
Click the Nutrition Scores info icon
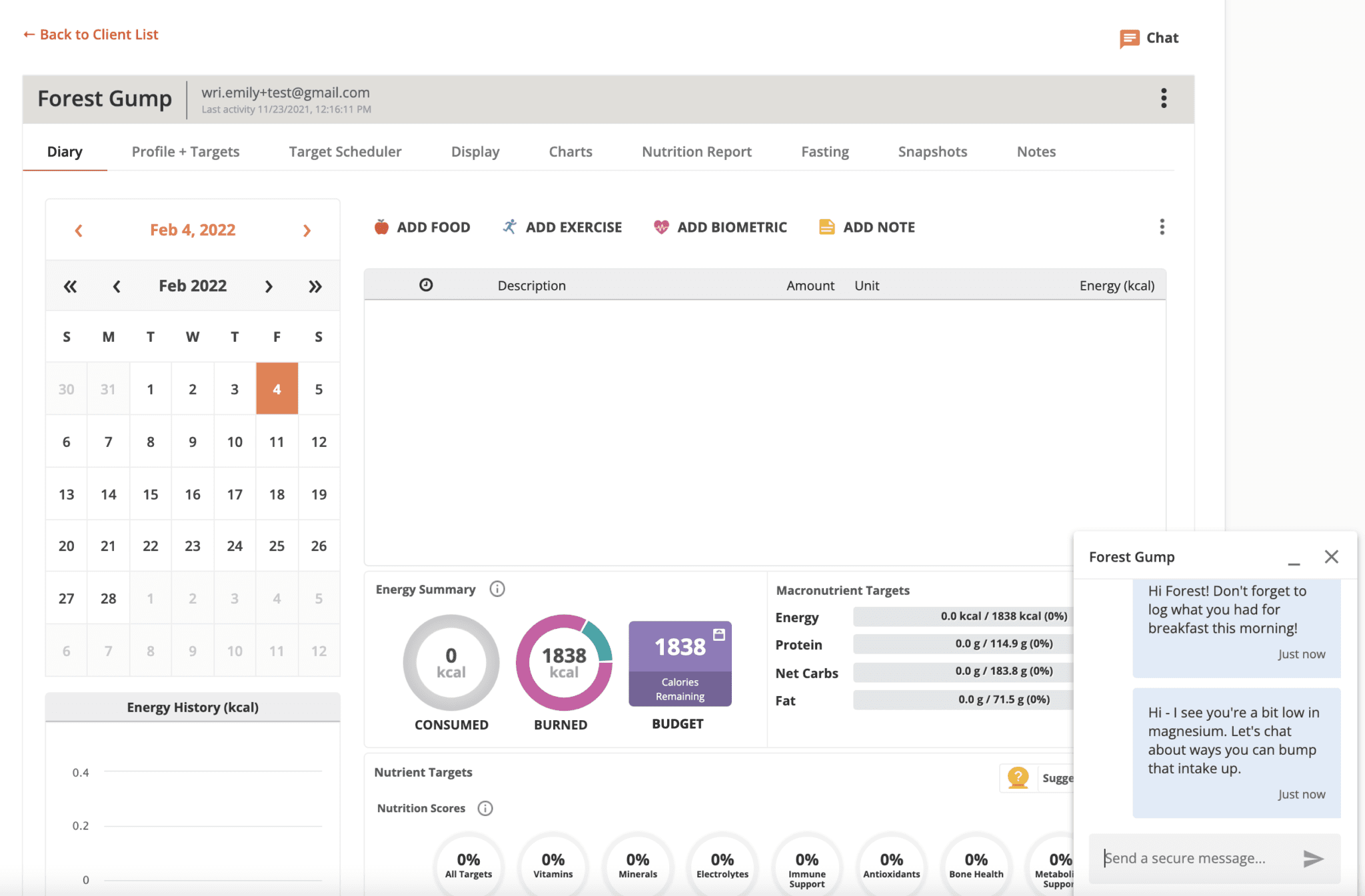pos(485,808)
